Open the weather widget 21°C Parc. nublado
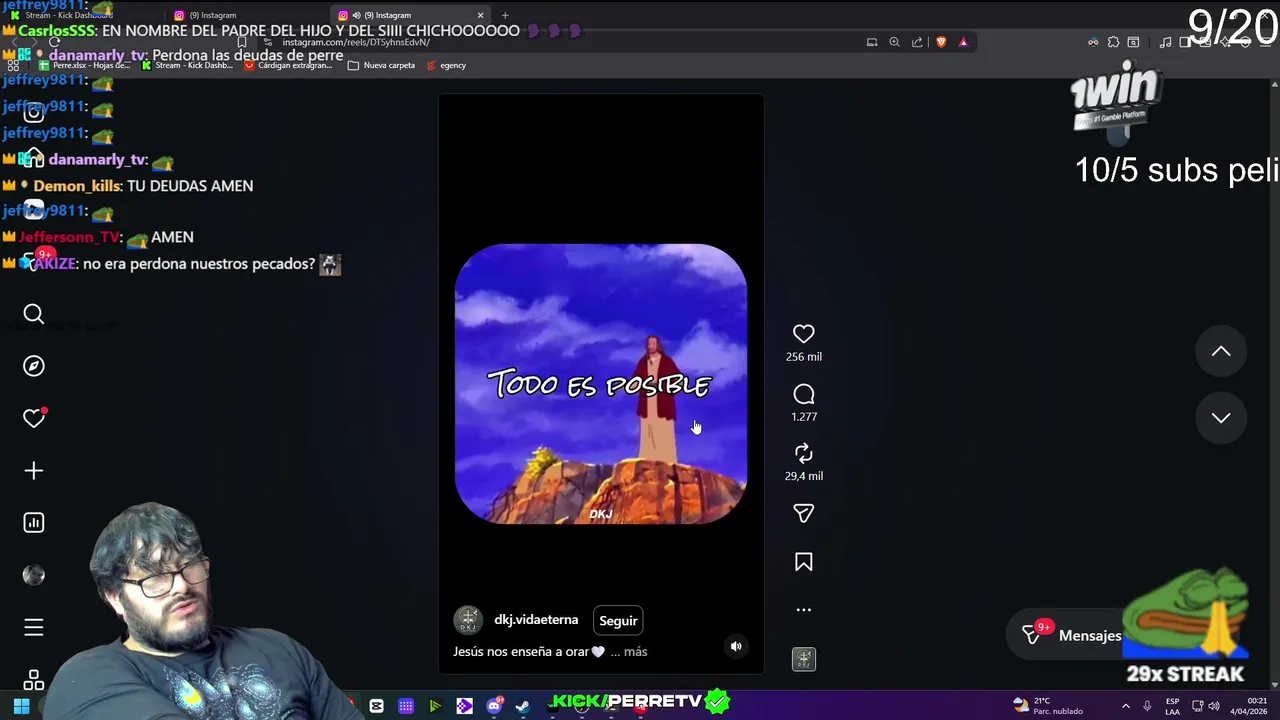 click(x=1048, y=706)
